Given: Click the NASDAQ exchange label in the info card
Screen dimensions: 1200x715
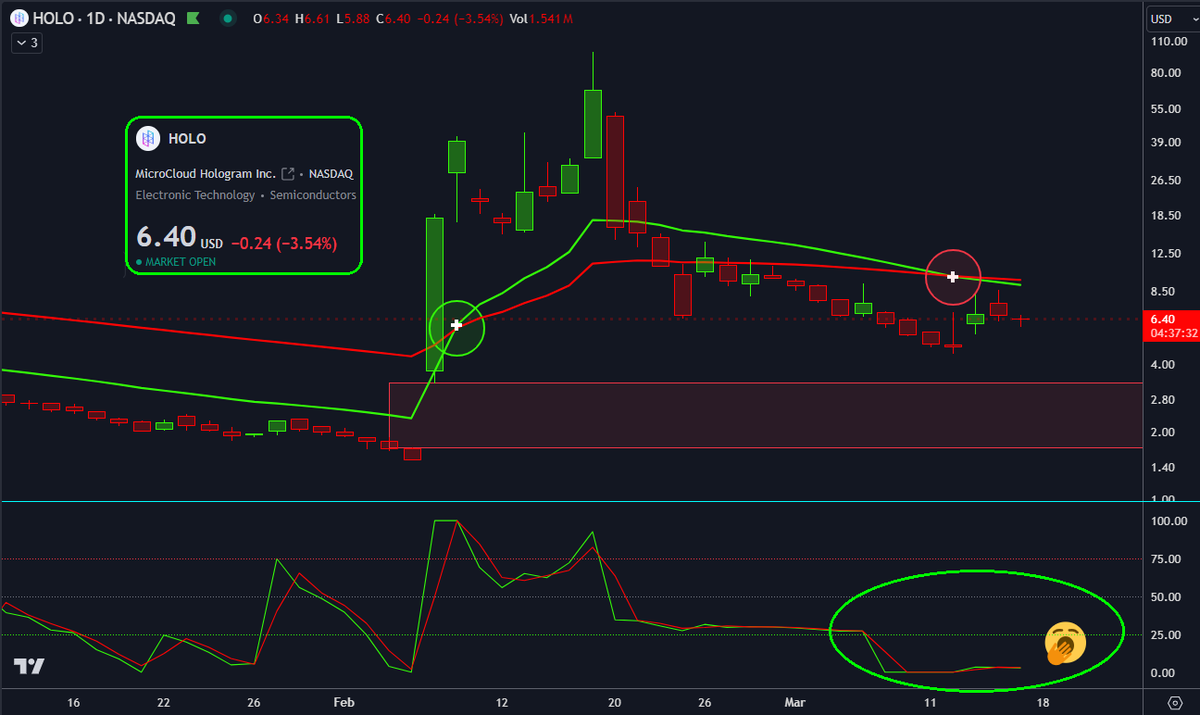Looking at the screenshot, I should 329,174.
